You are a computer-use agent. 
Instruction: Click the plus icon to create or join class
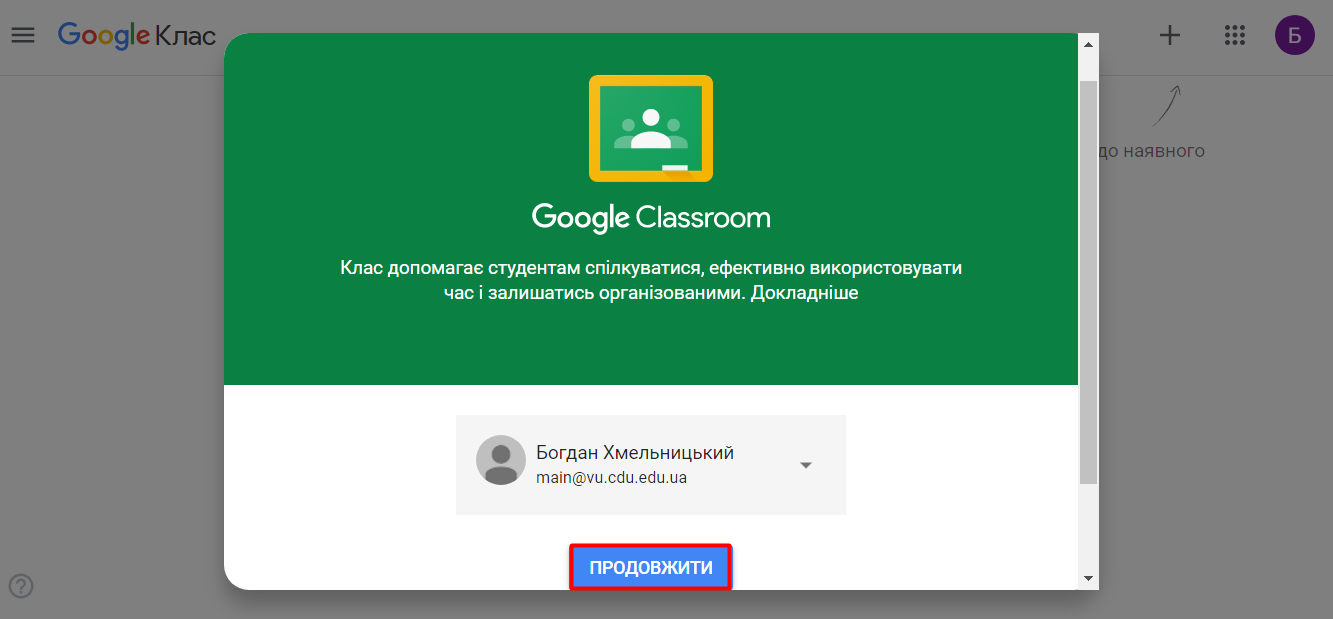click(1169, 35)
